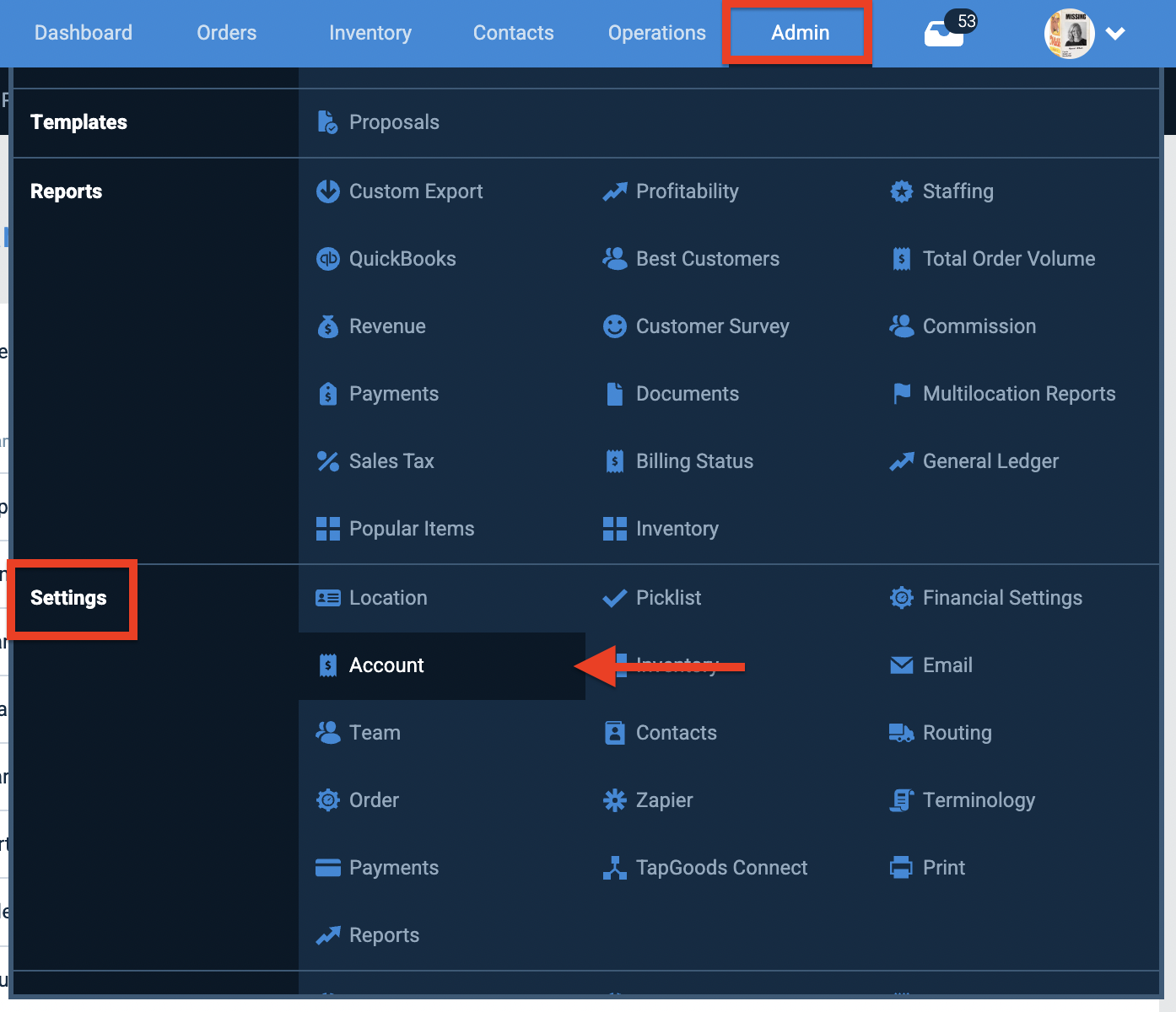Click the Sales Tax percent icon

point(327,461)
